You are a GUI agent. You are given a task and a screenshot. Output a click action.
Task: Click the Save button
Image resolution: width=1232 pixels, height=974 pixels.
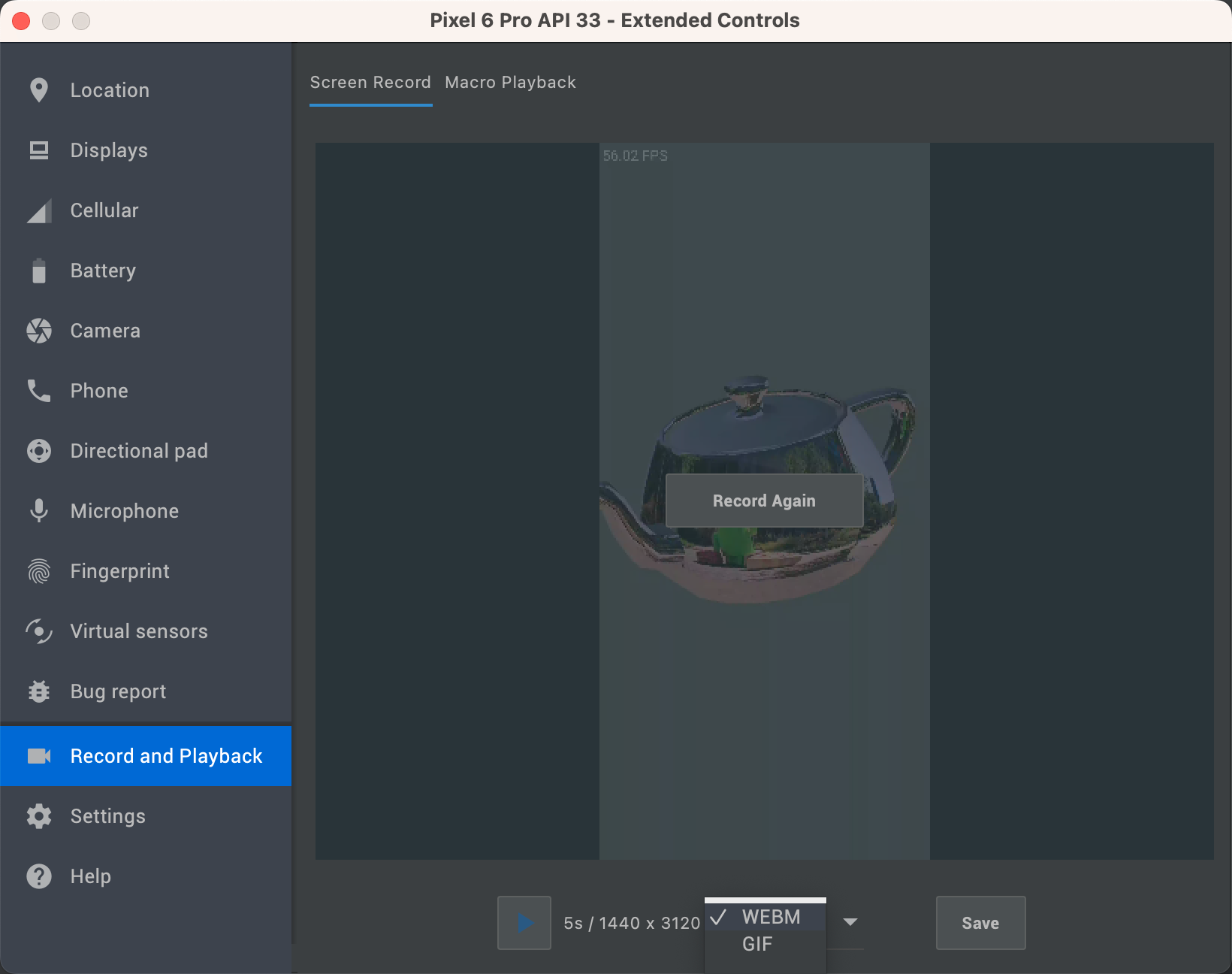coord(980,923)
